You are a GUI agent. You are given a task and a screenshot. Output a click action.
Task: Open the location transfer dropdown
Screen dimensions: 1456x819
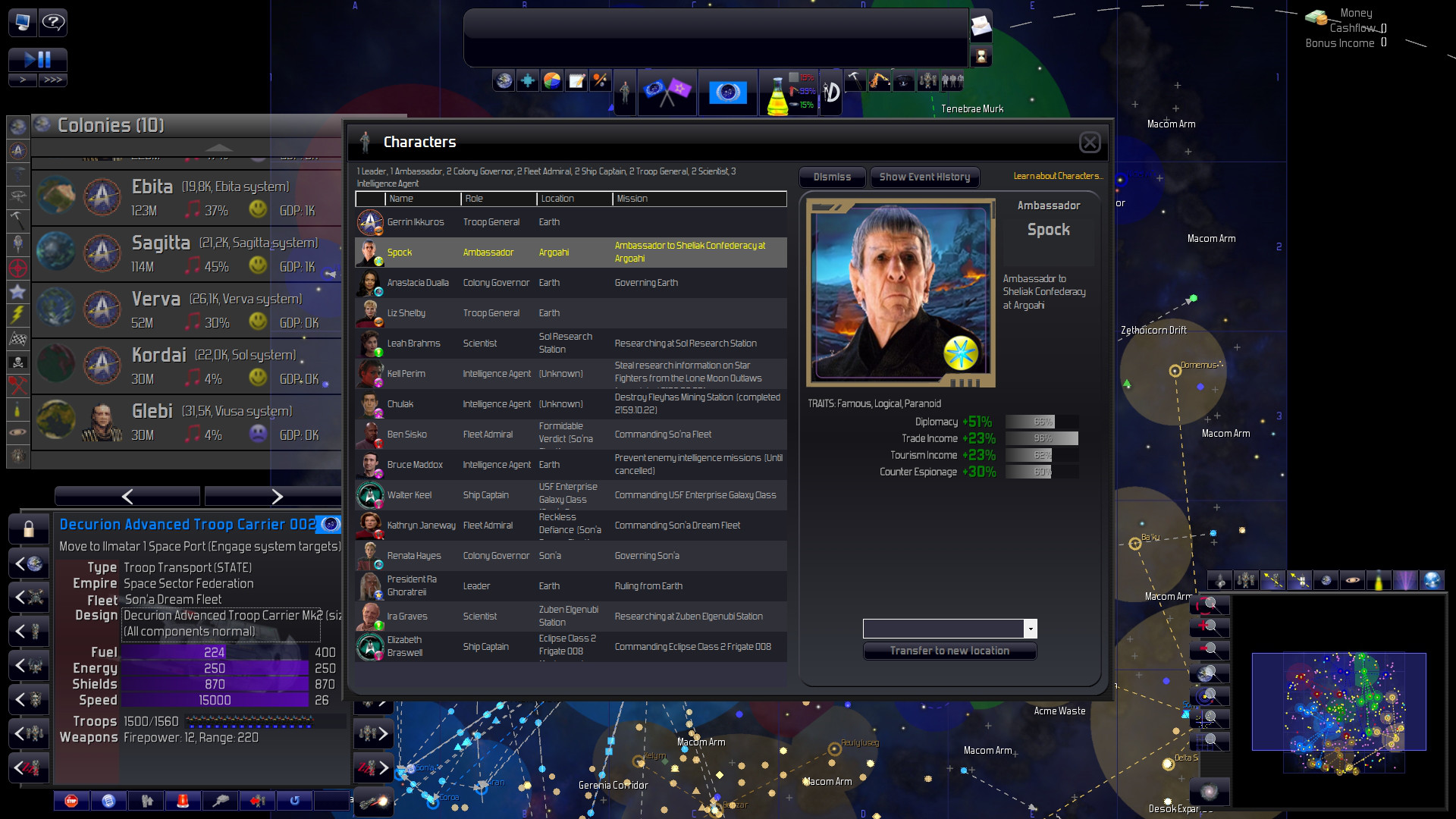tap(1030, 628)
